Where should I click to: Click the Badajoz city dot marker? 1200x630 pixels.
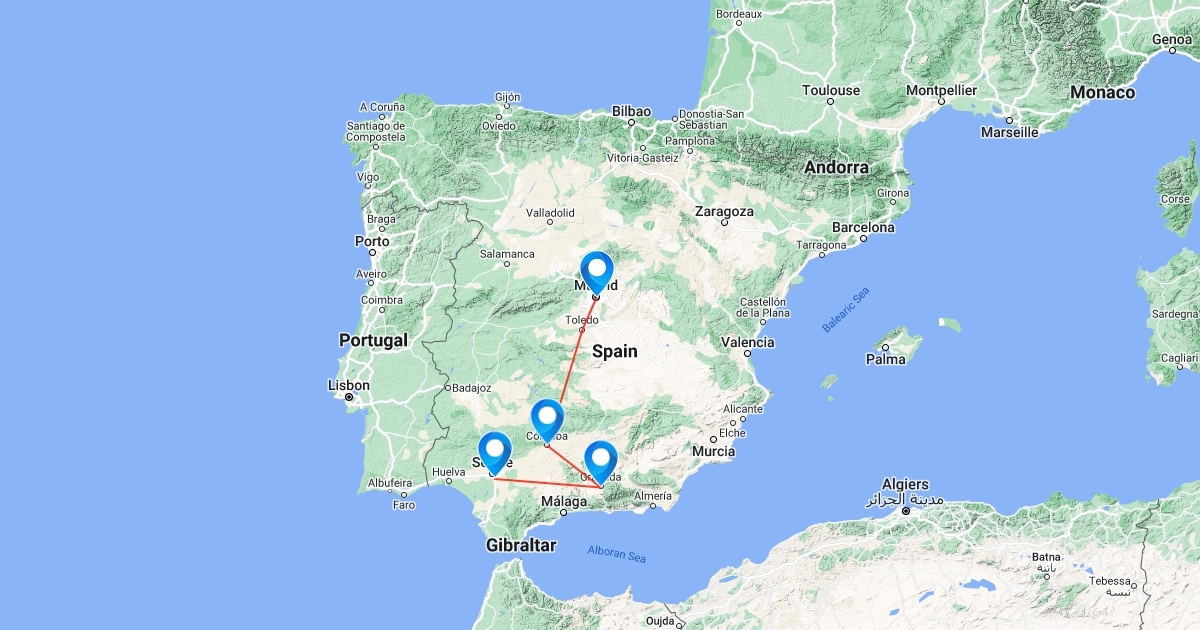coord(447,387)
